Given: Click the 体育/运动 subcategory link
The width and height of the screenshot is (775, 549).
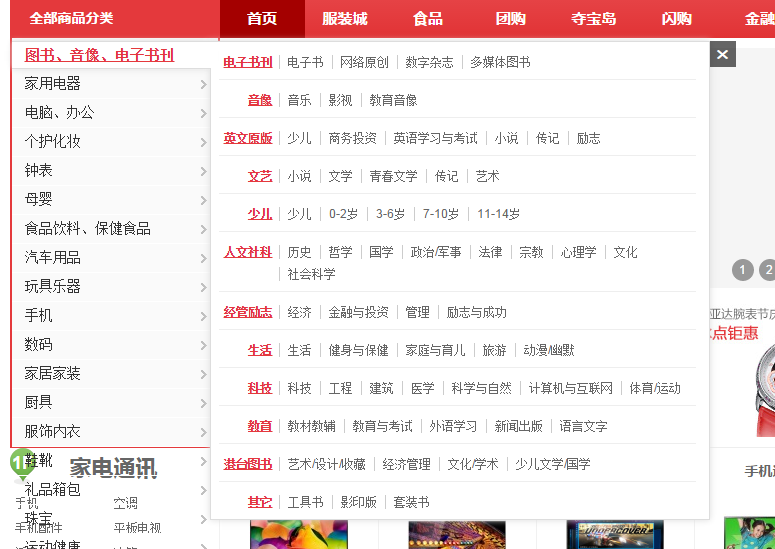Looking at the screenshot, I should (x=654, y=388).
